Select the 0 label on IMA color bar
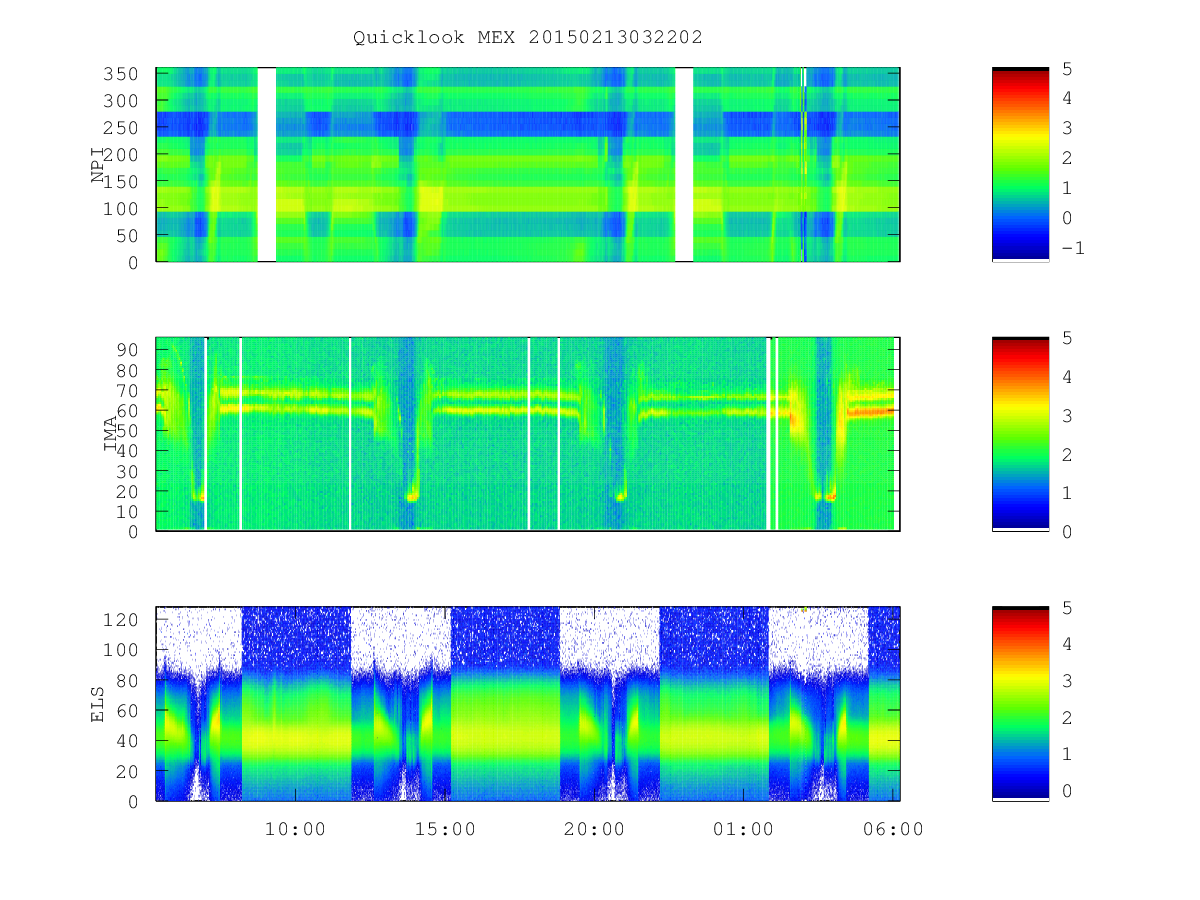Viewport: 1200px width, 900px height. (x=1066, y=531)
